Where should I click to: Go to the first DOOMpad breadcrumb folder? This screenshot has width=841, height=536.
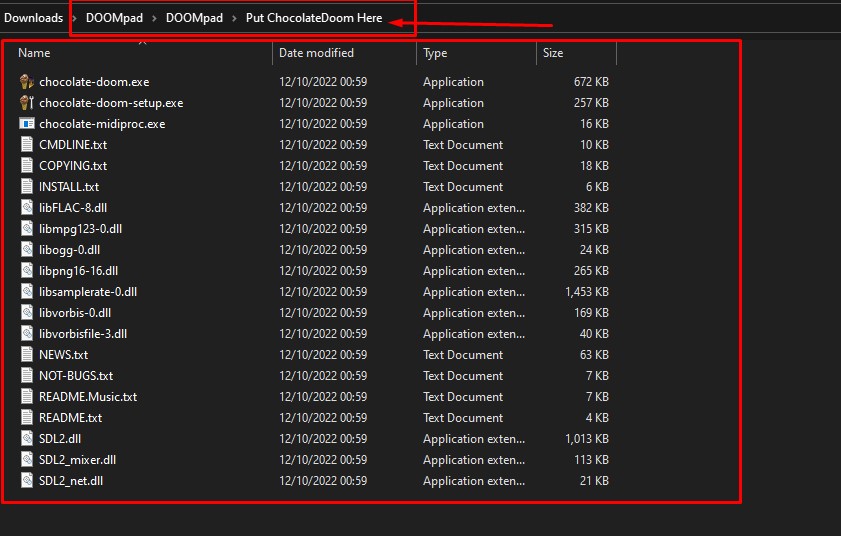click(114, 18)
